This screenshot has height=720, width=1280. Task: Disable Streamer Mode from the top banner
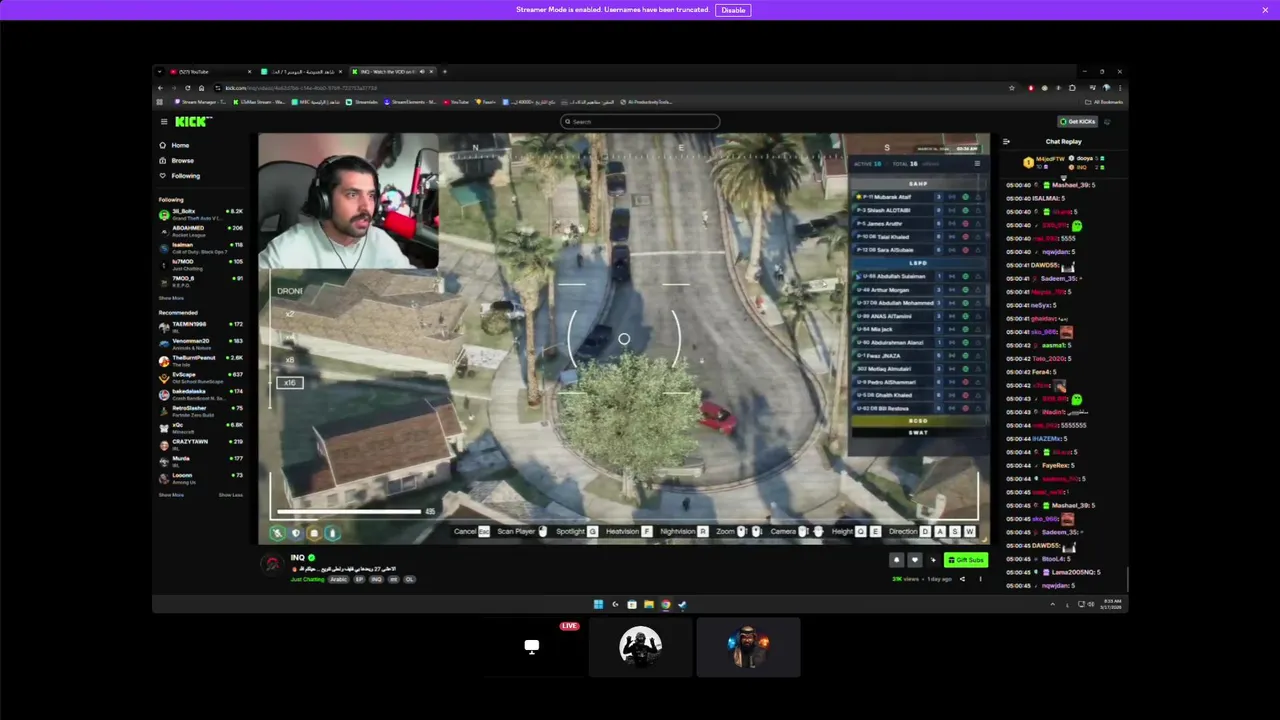click(733, 10)
